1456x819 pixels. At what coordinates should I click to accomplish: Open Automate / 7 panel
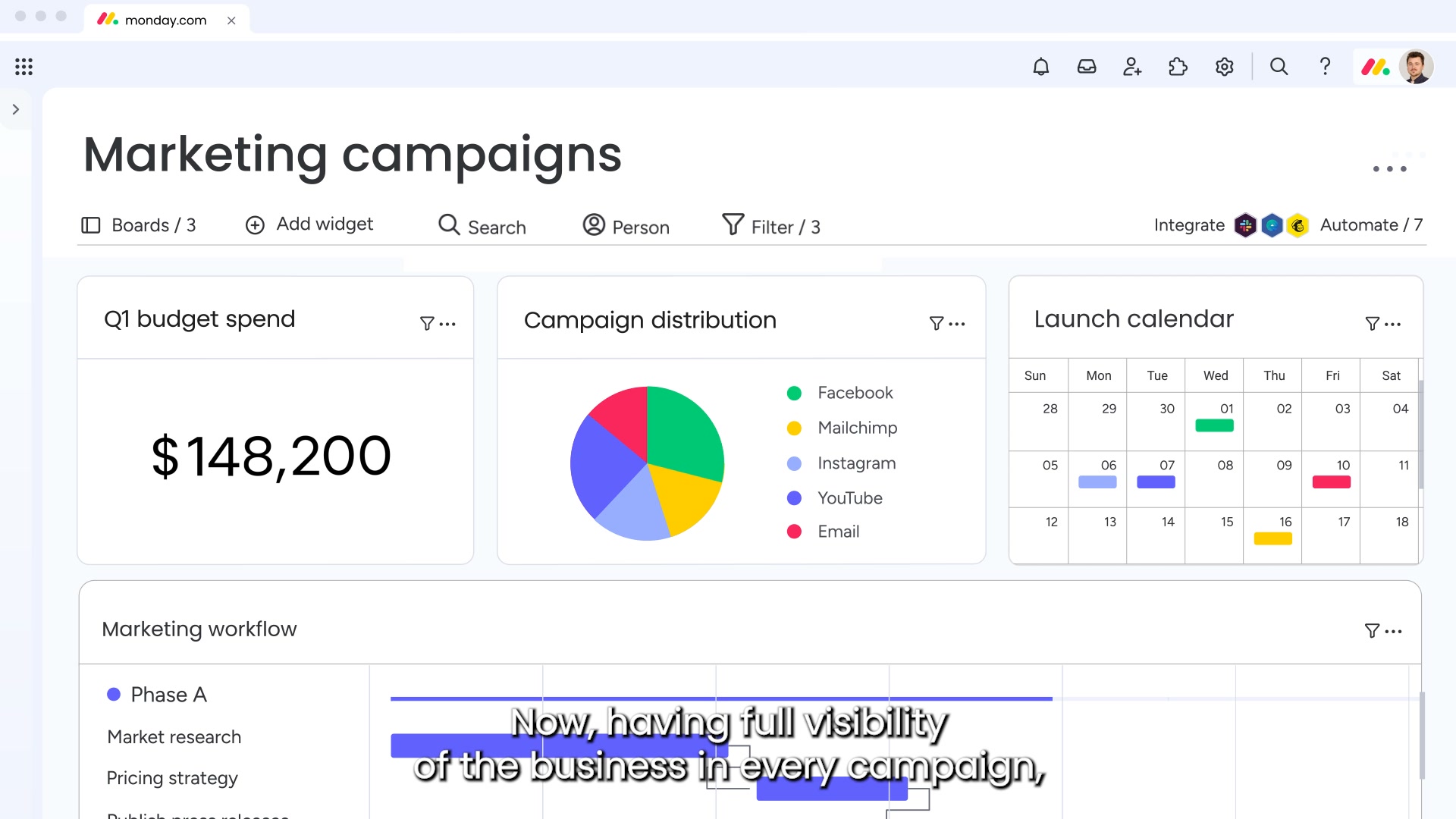click(x=1371, y=225)
